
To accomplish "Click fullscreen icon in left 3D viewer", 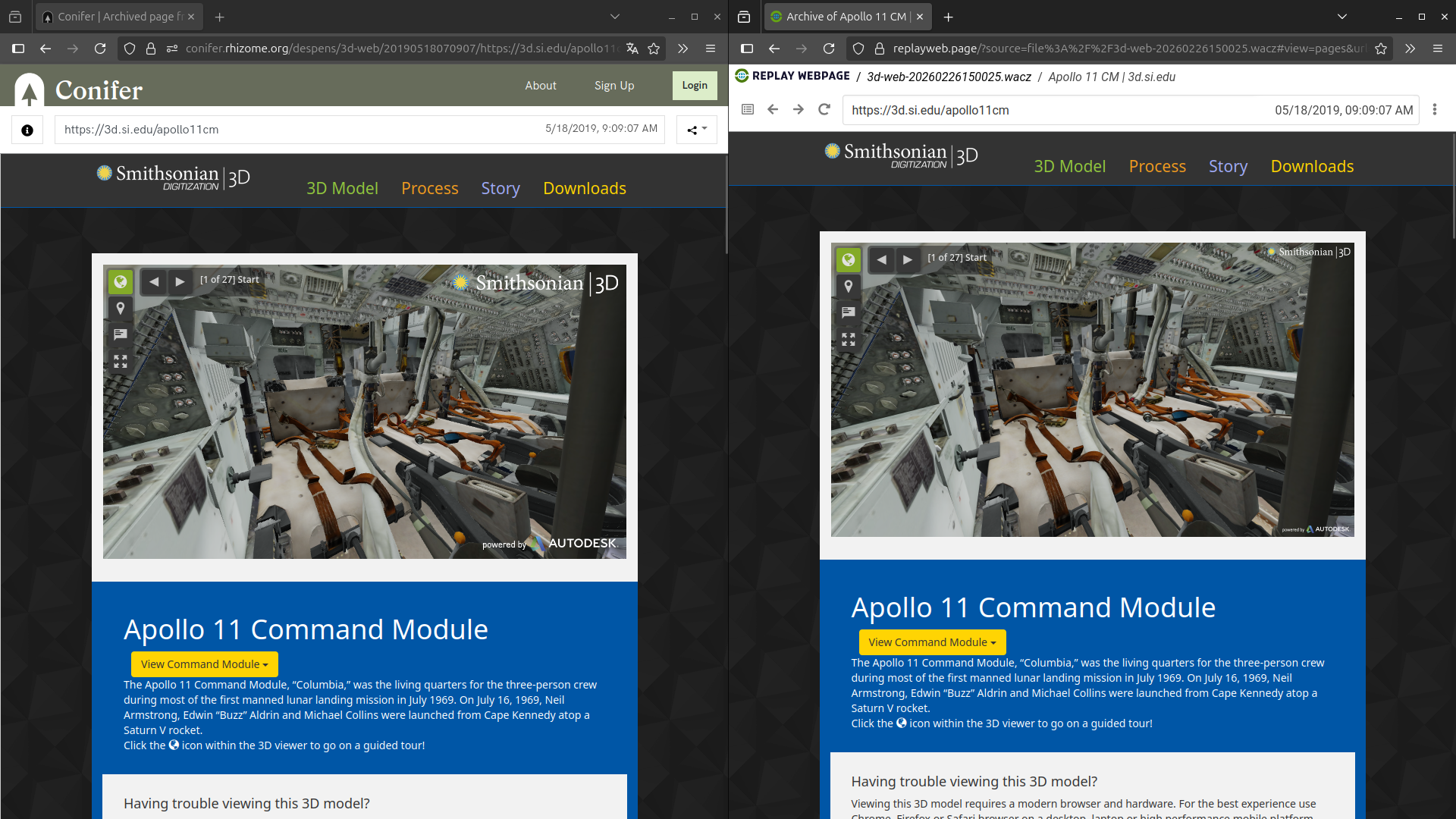I will 121,362.
